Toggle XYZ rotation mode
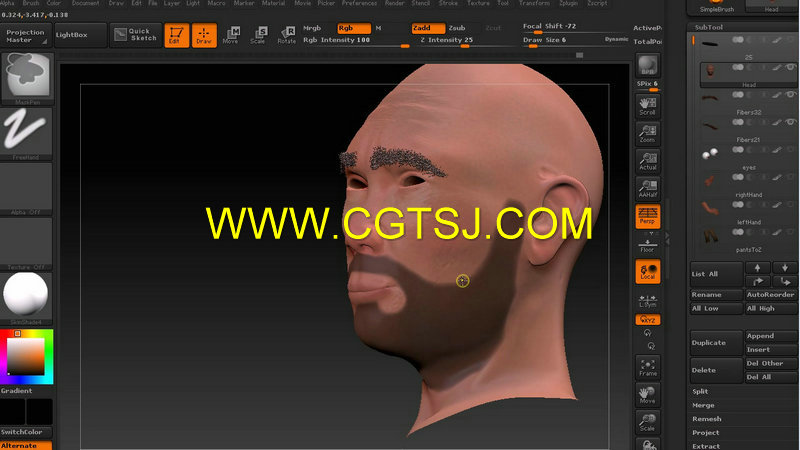This screenshot has height=450, width=800. coord(648,320)
